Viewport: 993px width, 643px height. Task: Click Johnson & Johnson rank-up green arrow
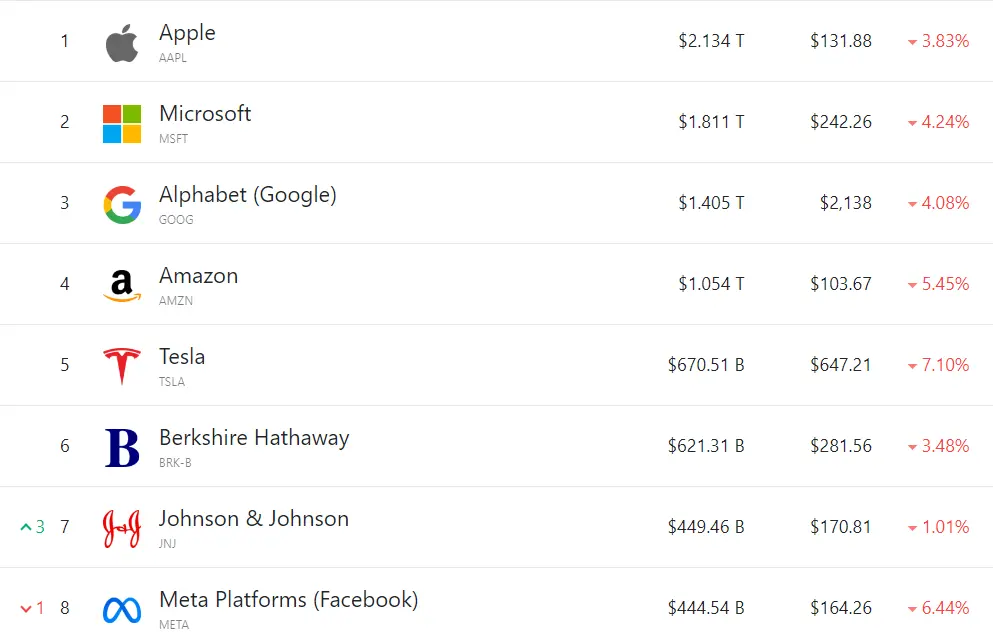tap(26, 526)
